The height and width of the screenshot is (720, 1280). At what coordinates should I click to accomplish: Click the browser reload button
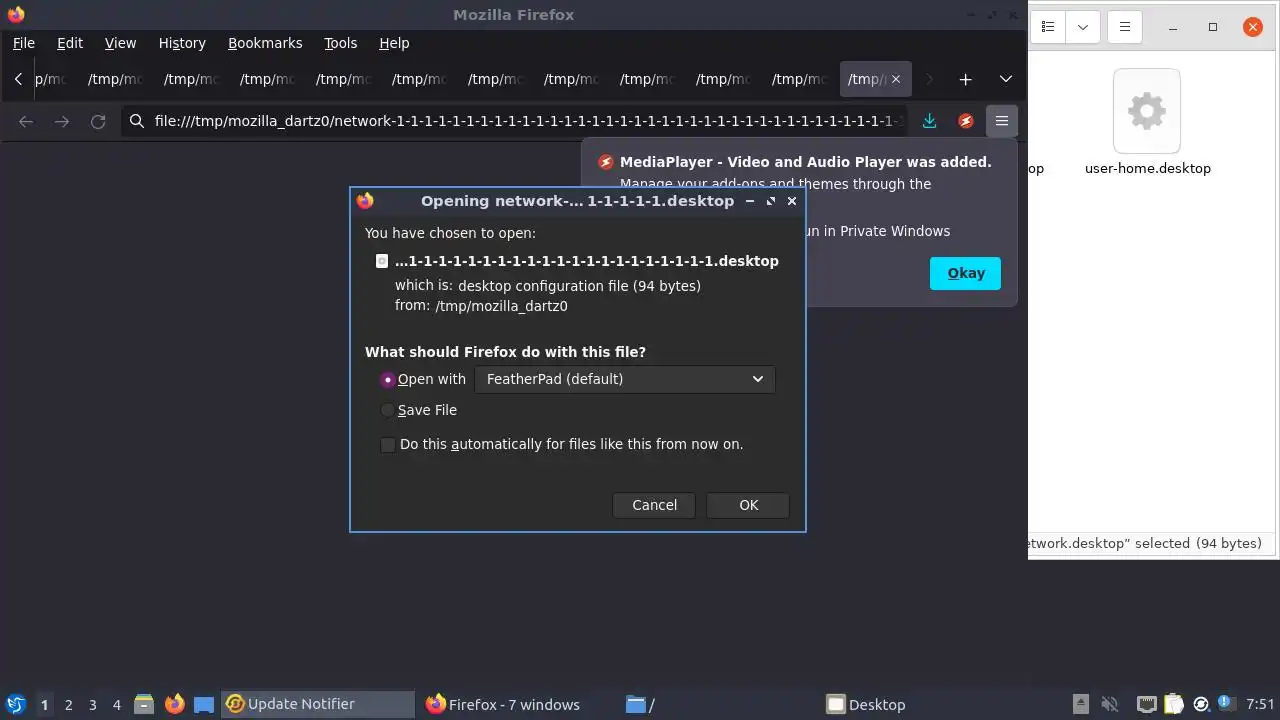pos(98,121)
